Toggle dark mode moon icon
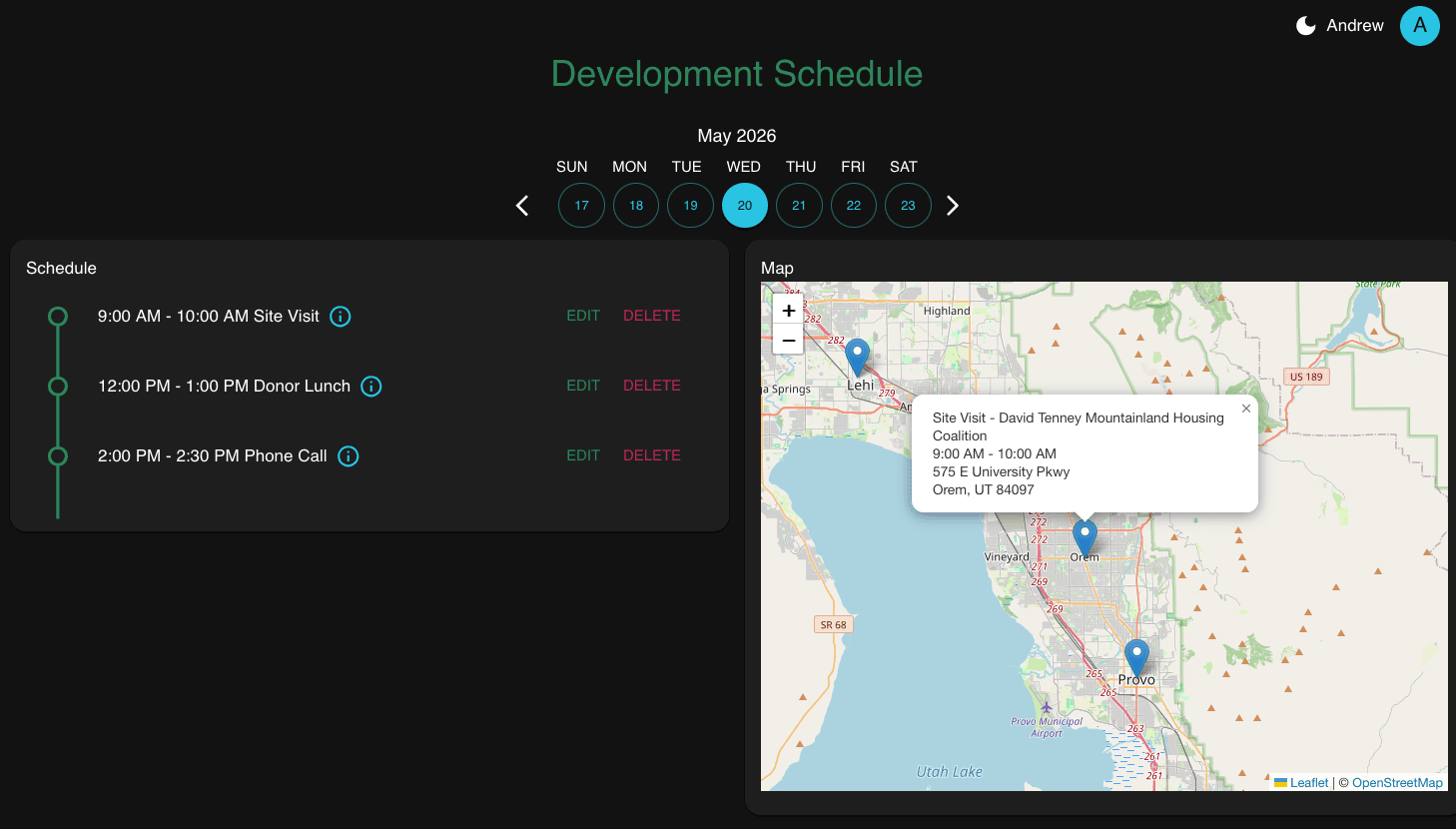 click(x=1305, y=26)
